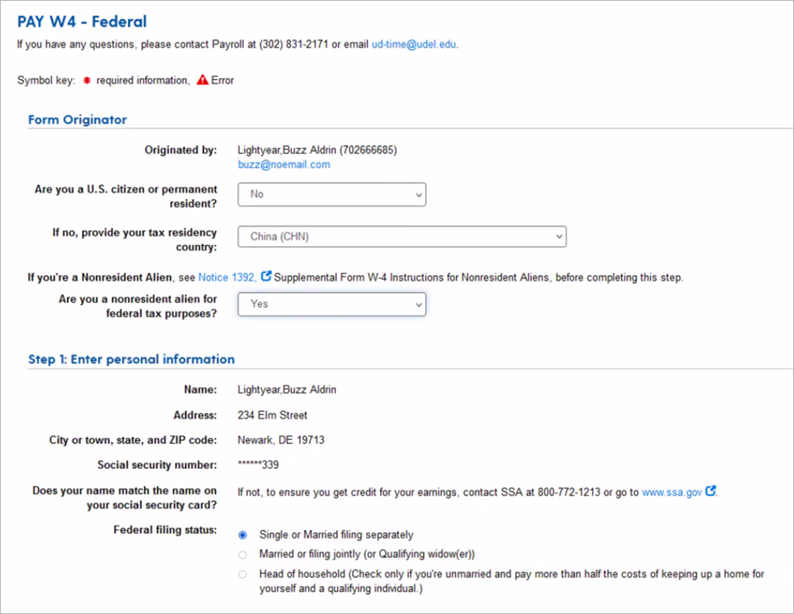Select Married or filing jointly radio option
Viewport: 794px width, 614px height.
[243, 555]
